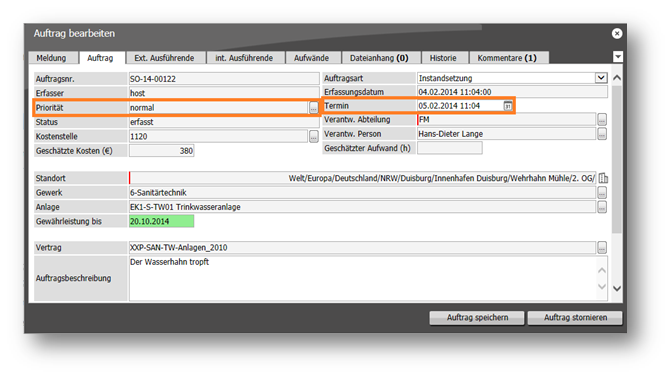Screen dimensions: 670x377
Task: Click the Geschätzte Kosten (€) label
Action: click(74, 151)
